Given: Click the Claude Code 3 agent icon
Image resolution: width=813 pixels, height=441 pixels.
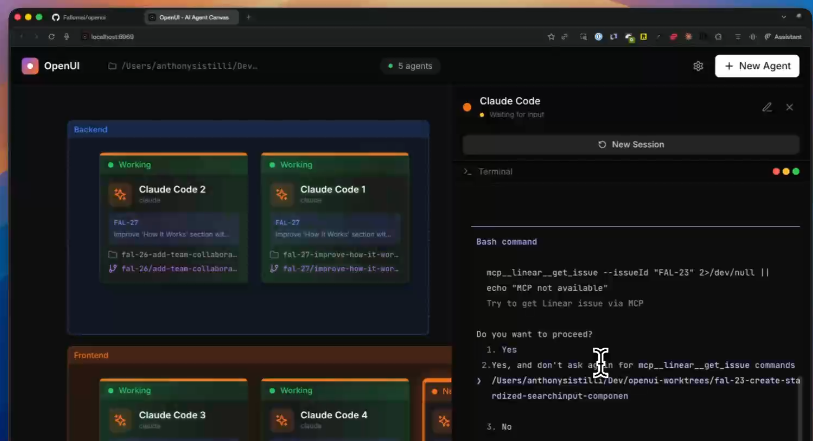Looking at the screenshot, I should 120,420.
